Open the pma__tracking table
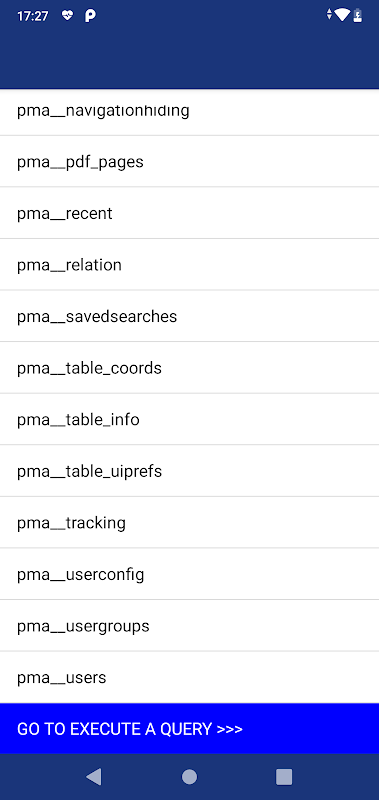 pyautogui.click(x=189, y=522)
